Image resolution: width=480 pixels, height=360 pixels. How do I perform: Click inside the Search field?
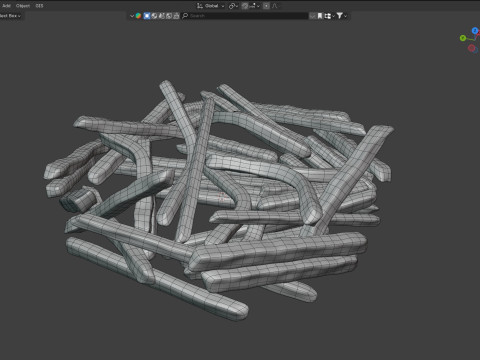[x=245, y=16]
